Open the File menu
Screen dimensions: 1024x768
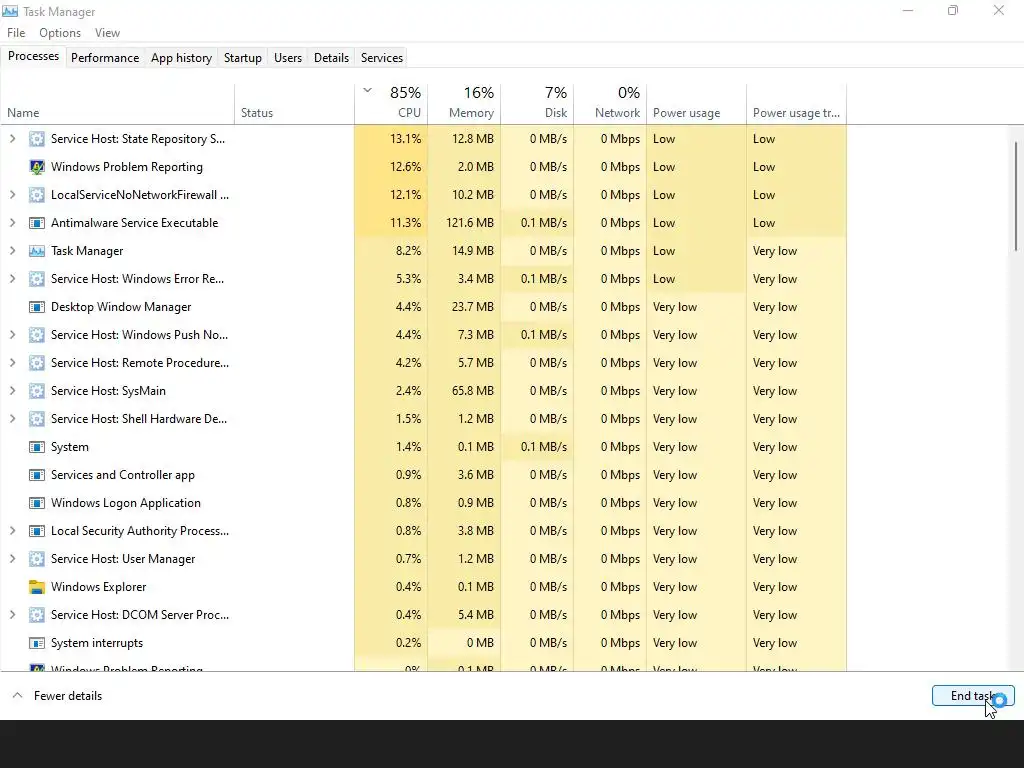16,33
